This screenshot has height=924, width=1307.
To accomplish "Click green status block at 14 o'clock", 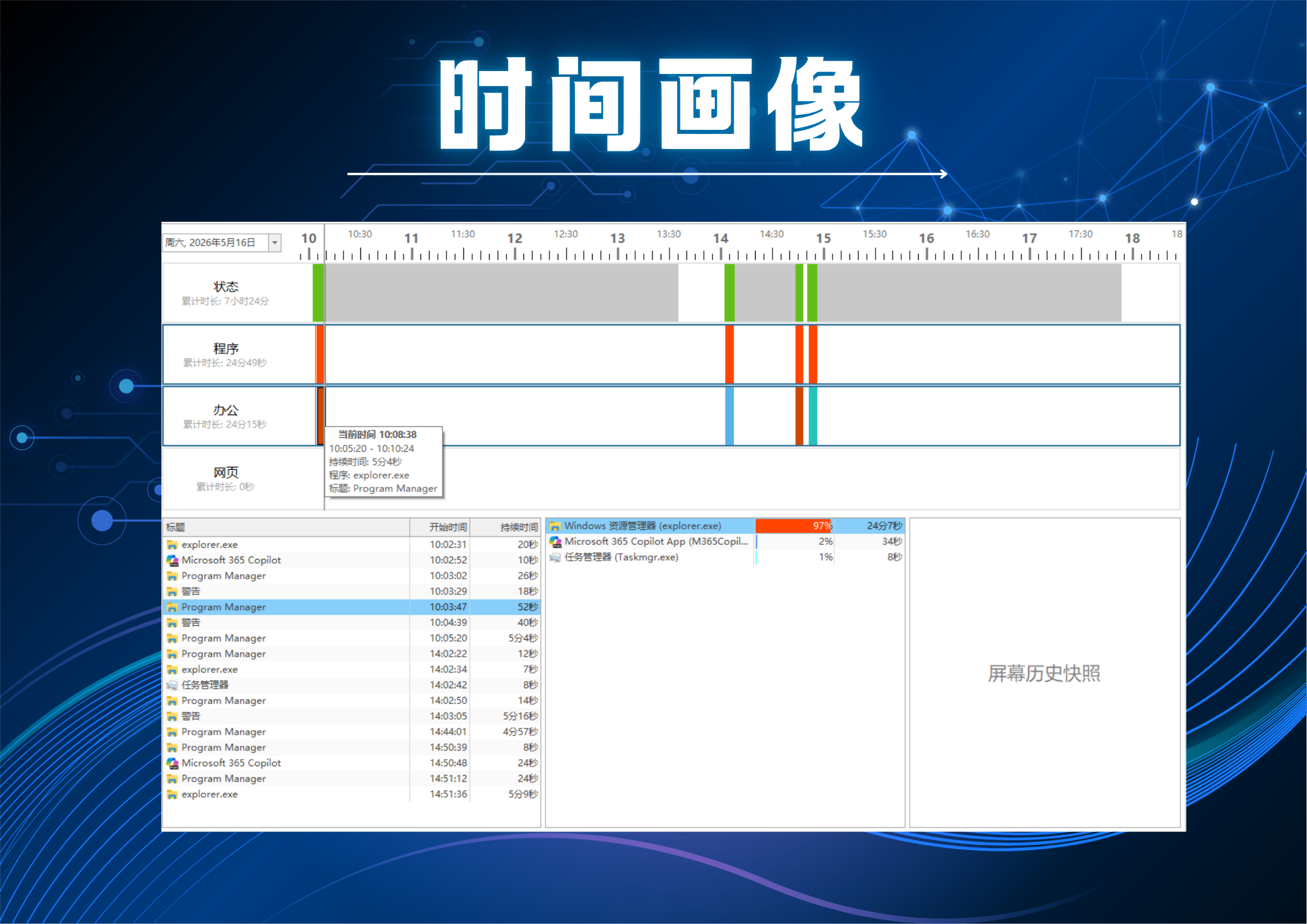I will coord(729,293).
